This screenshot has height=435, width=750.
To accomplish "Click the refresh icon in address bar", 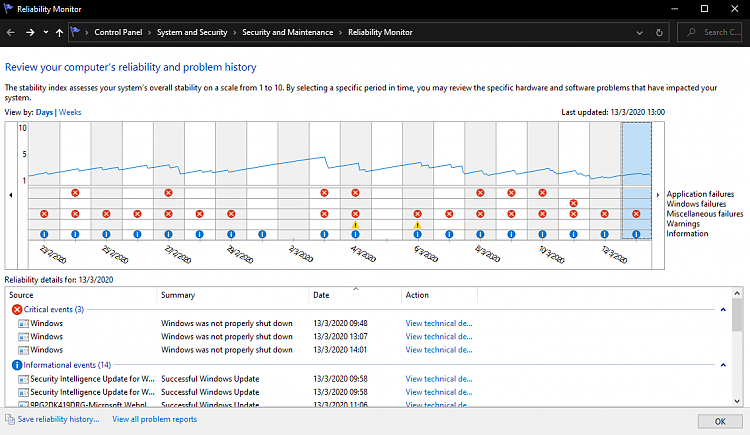I will tap(659, 33).
